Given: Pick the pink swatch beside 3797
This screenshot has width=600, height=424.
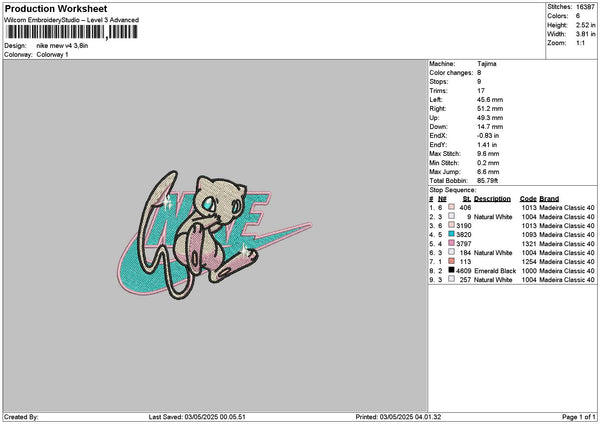Looking at the screenshot, I should coord(452,243).
